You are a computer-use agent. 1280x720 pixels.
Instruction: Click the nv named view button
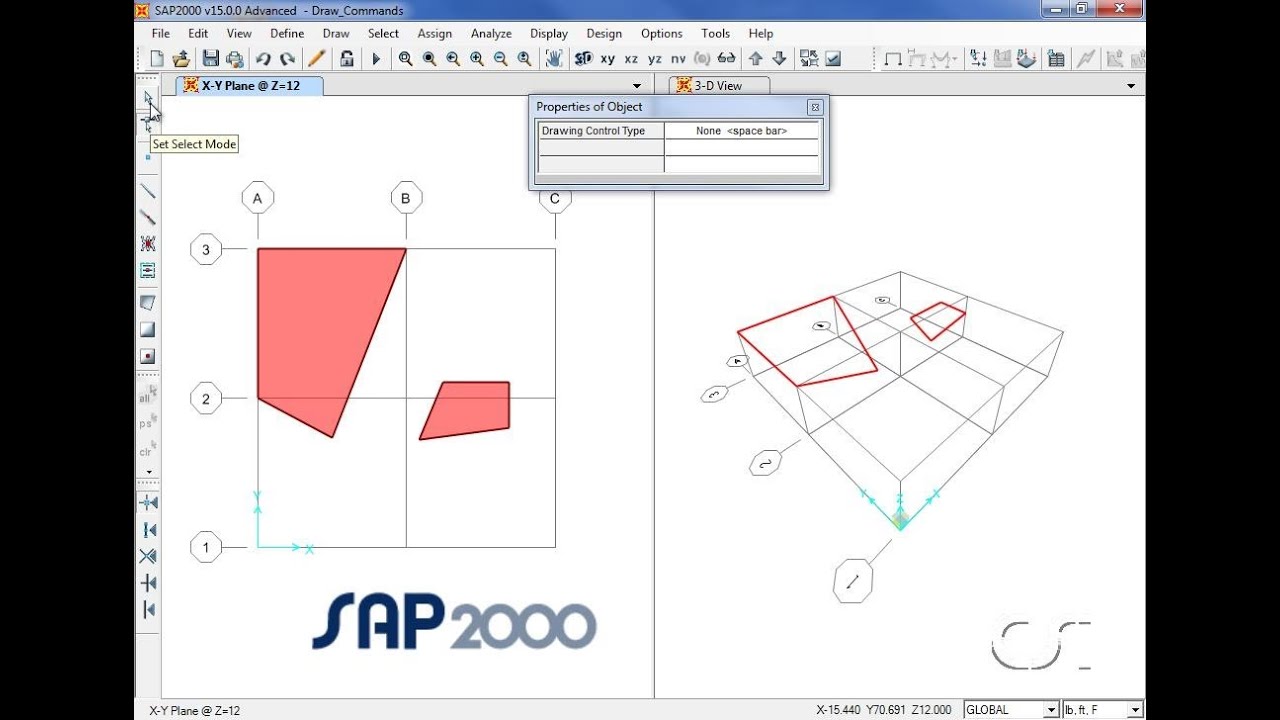[x=679, y=59]
